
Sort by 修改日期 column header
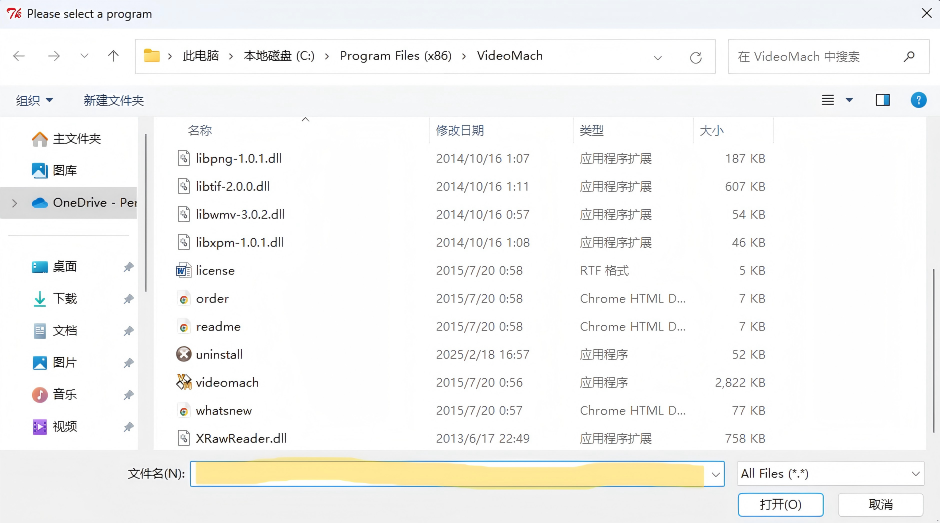460,130
